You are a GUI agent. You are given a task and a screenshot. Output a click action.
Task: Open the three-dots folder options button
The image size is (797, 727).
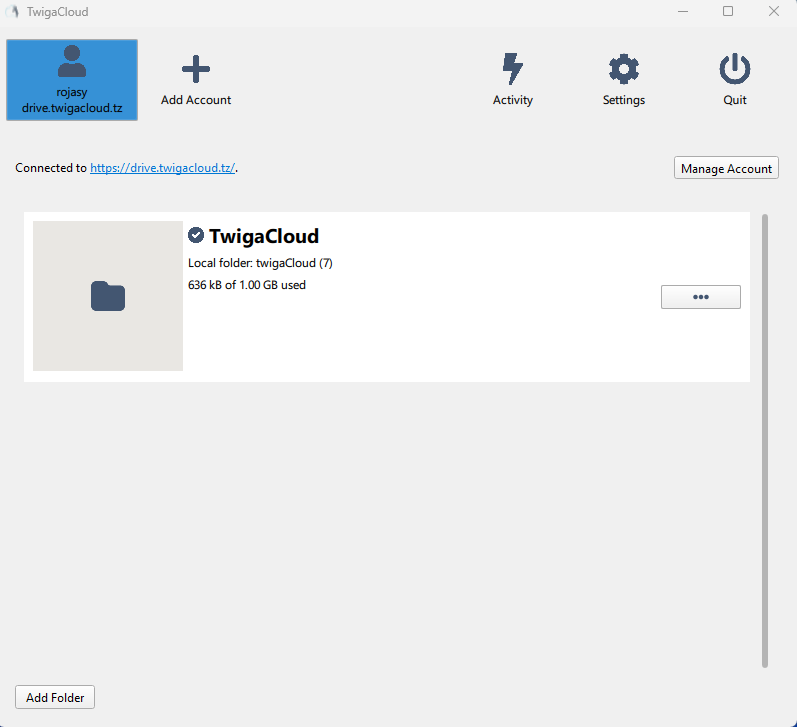click(x=700, y=297)
